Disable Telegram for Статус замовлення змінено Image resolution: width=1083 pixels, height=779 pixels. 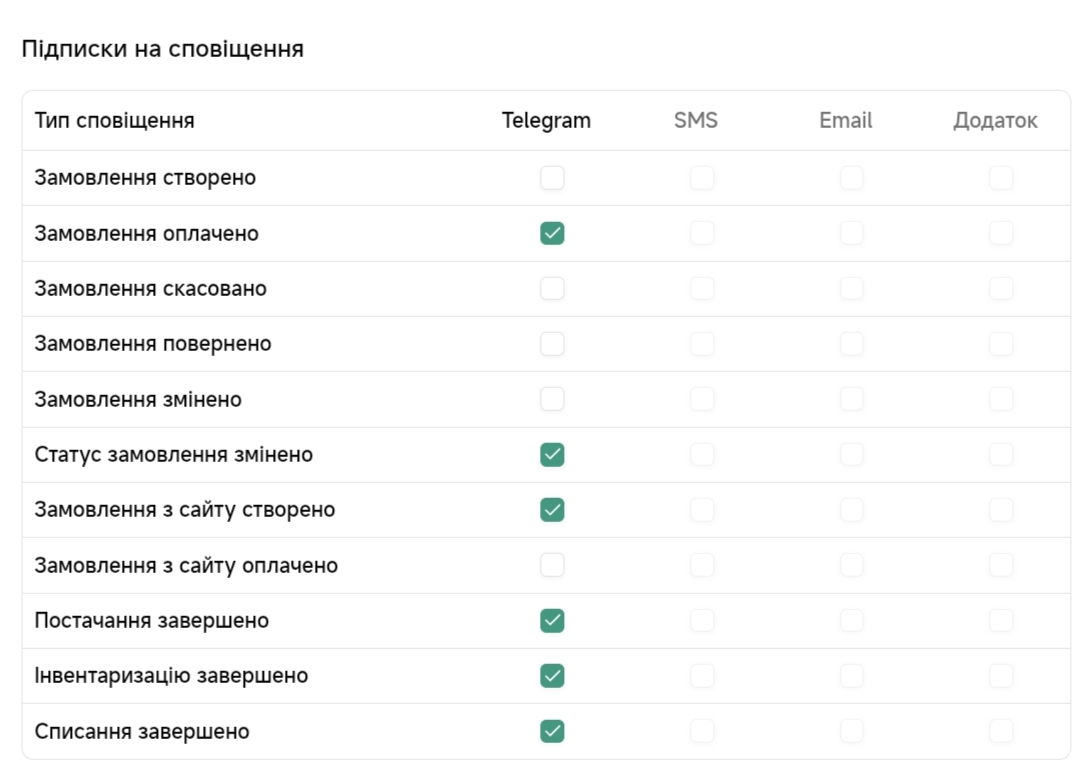click(x=552, y=455)
